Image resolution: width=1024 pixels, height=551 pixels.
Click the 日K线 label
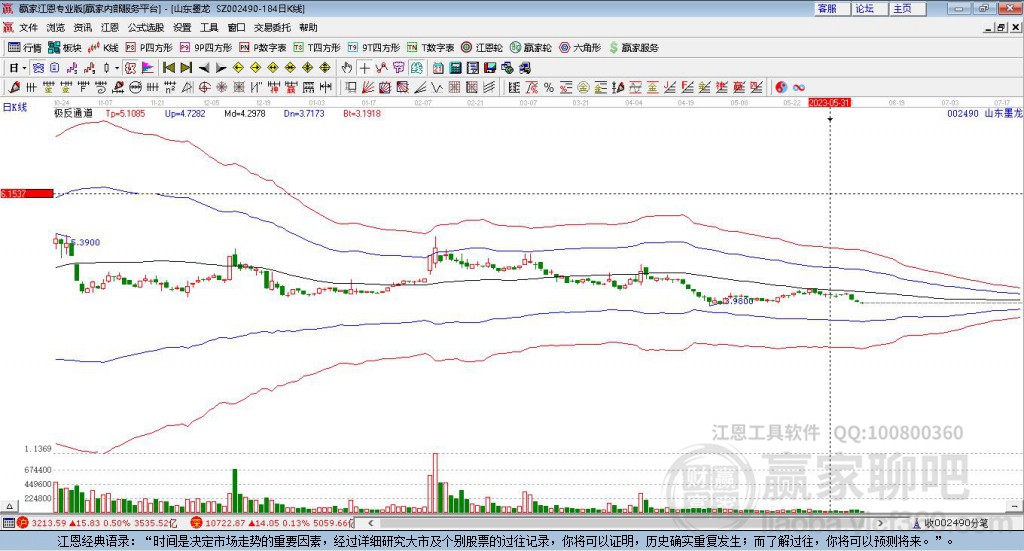(14, 107)
